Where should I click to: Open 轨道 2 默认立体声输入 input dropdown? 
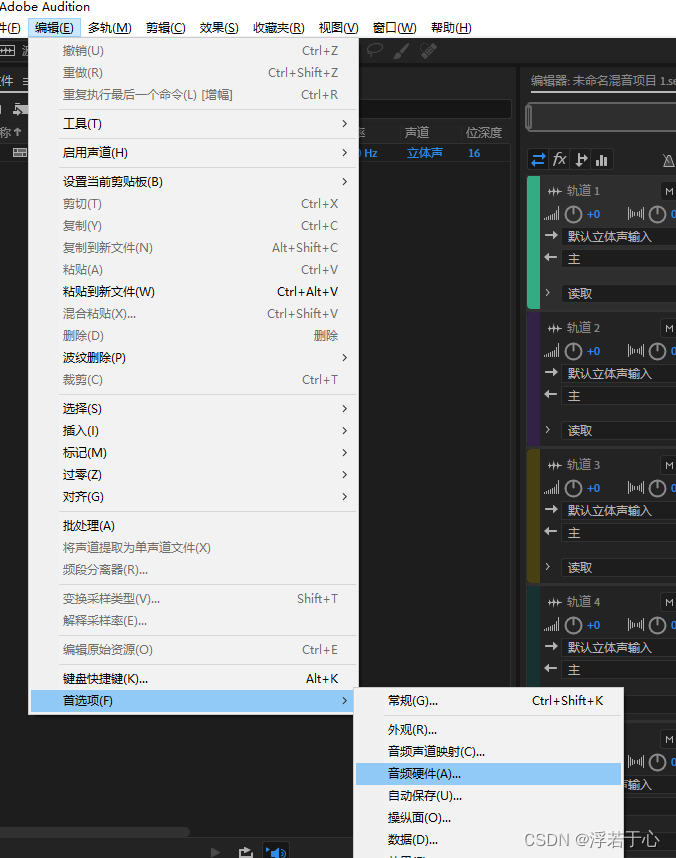point(619,374)
